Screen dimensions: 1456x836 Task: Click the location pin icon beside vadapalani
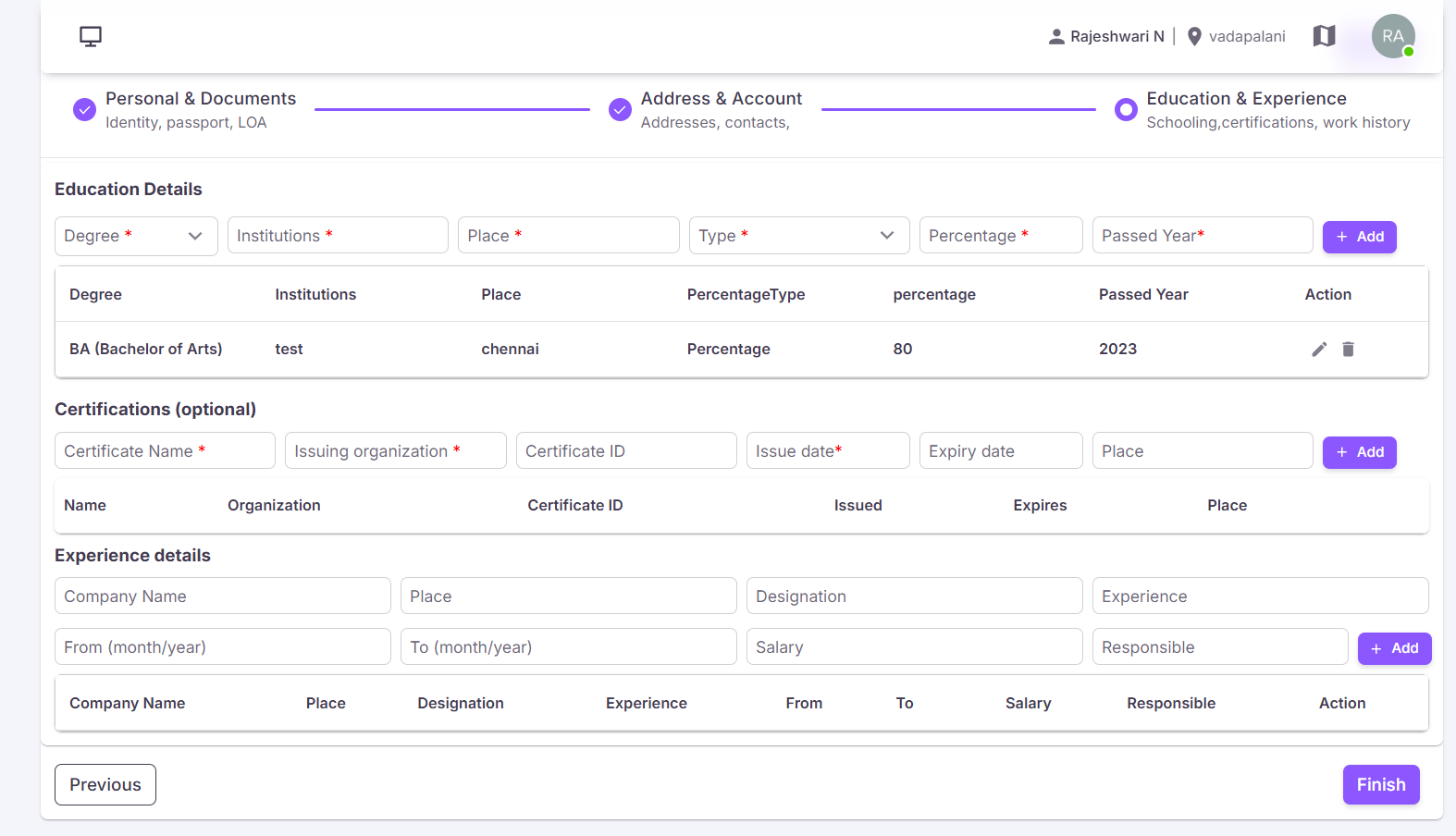tap(1194, 36)
